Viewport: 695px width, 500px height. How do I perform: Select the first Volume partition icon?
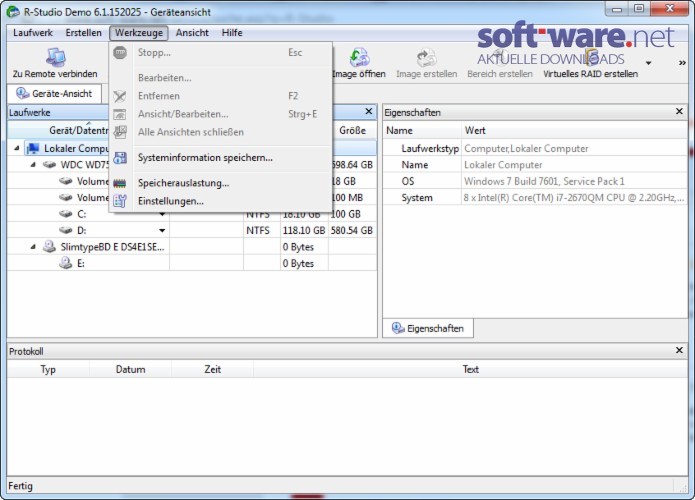point(66,181)
